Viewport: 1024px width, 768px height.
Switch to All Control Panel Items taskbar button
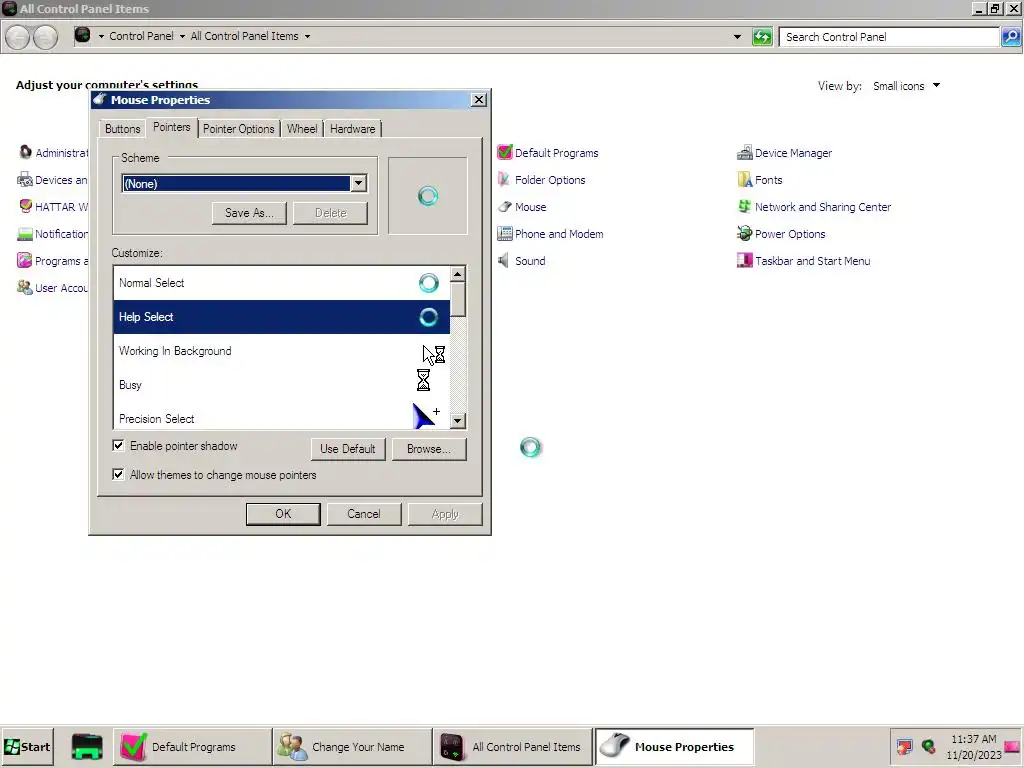click(513, 746)
